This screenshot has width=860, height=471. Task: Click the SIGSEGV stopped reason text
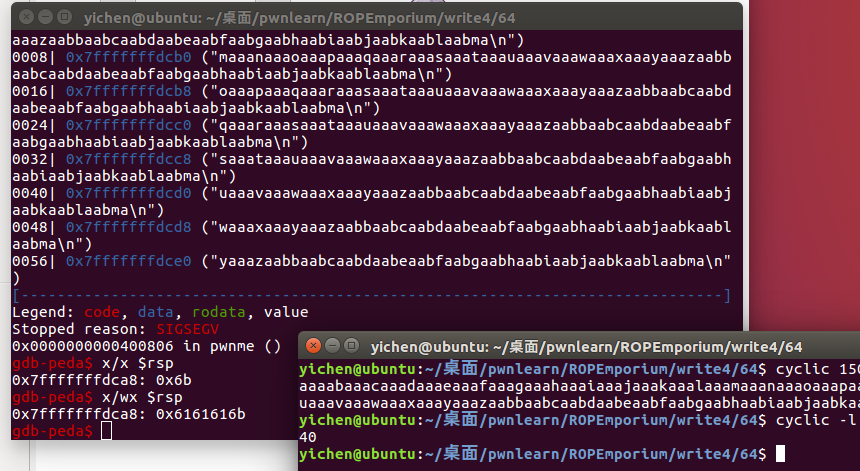(x=188, y=329)
